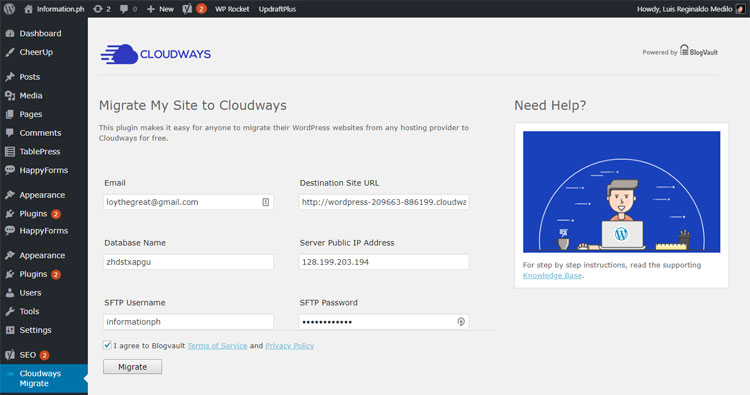
Task: Click the Migrate button
Action: coord(132,367)
